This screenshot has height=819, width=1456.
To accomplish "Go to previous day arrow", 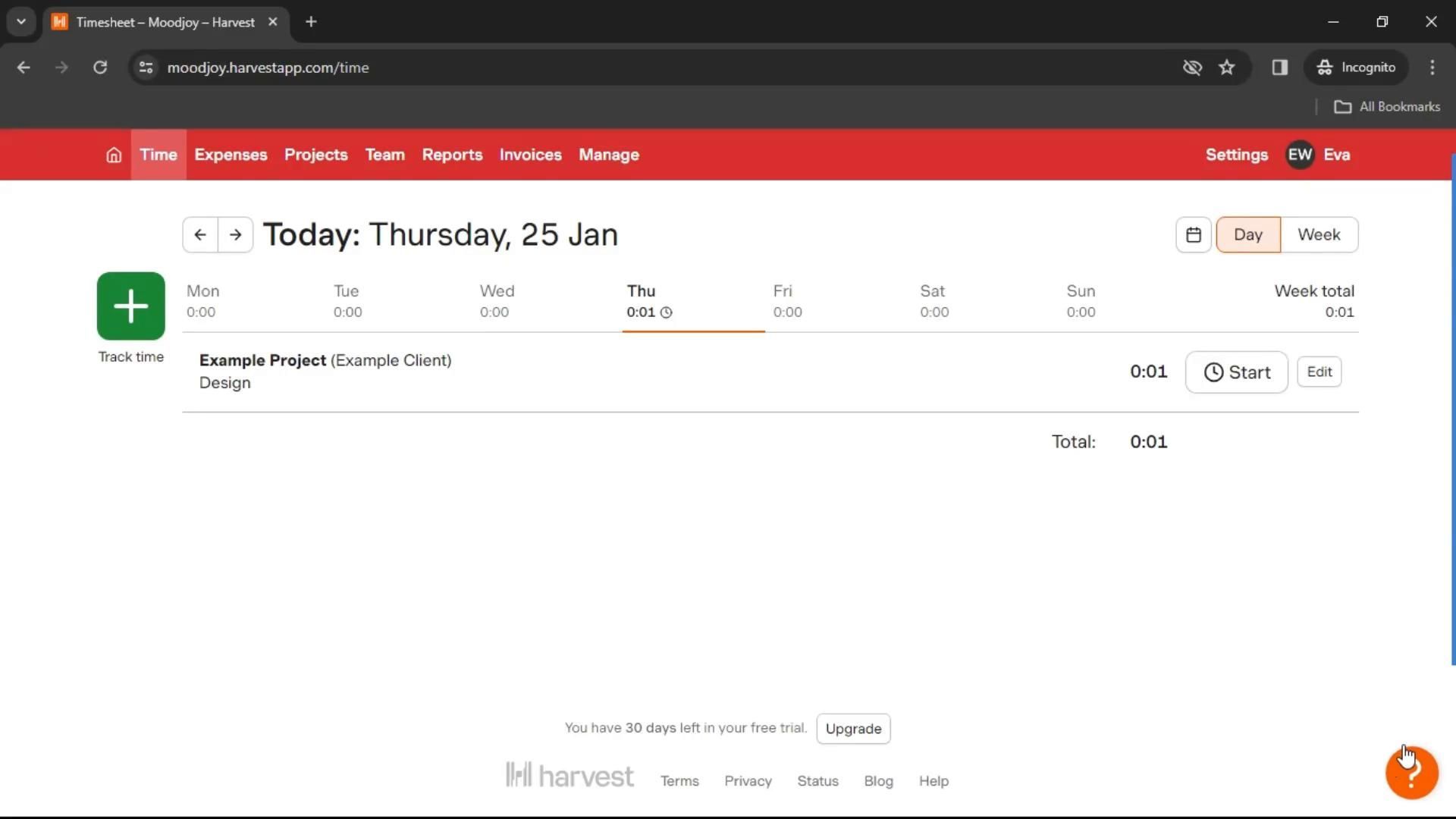I will pyautogui.click(x=200, y=235).
